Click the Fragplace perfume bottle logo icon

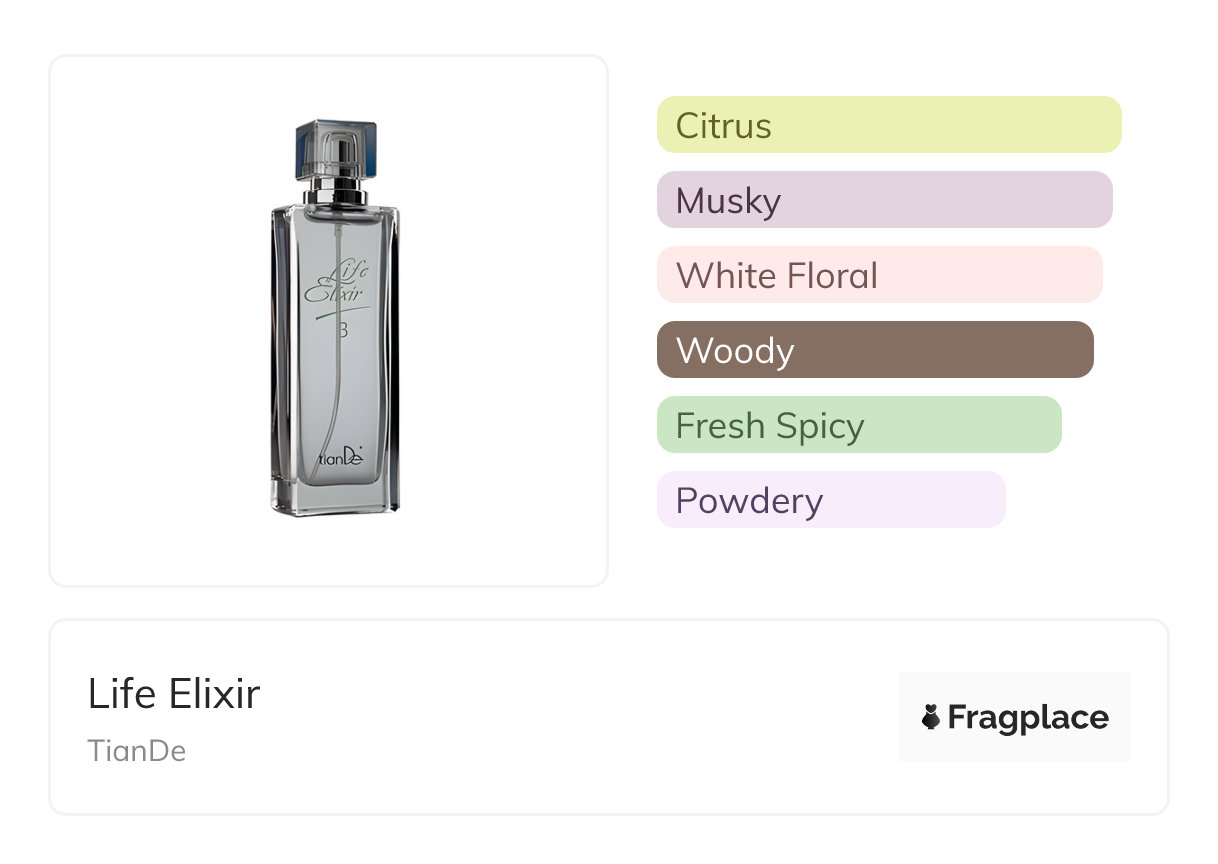click(x=931, y=717)
